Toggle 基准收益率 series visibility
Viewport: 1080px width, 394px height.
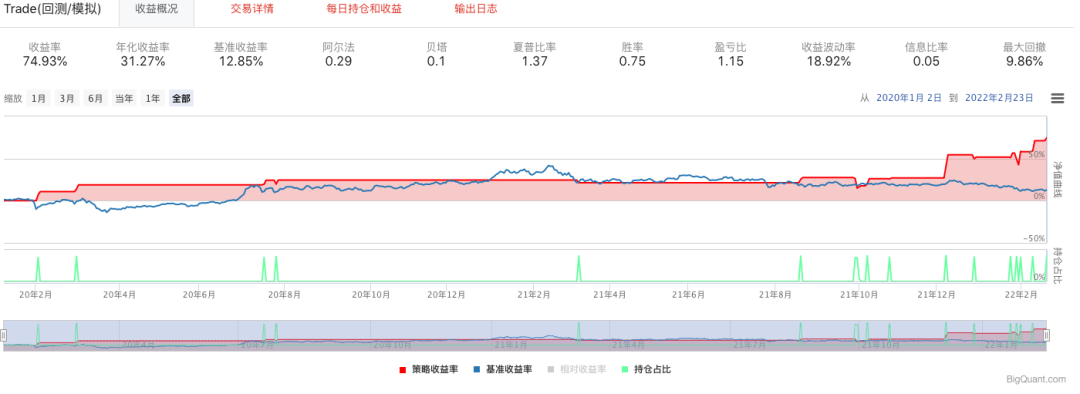[x=509, y=370]
